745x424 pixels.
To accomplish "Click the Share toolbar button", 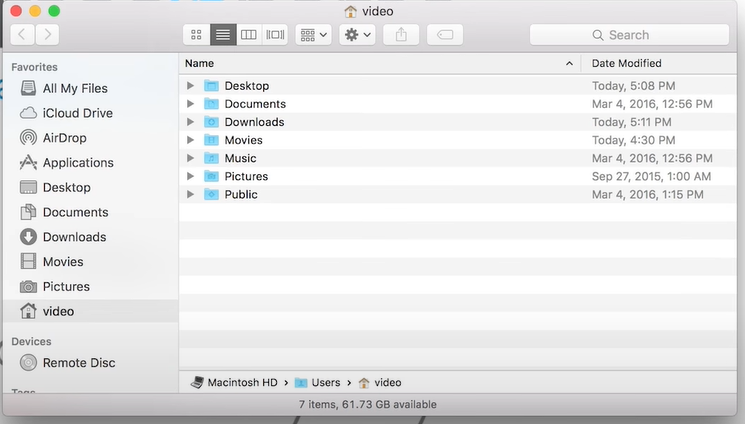I will 401,35.
